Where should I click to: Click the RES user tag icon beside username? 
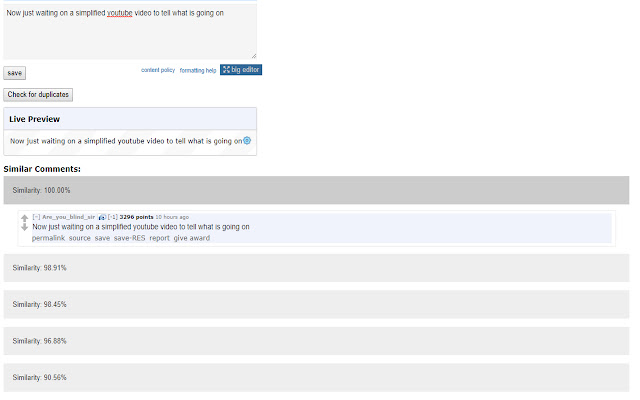pos(102,217)
